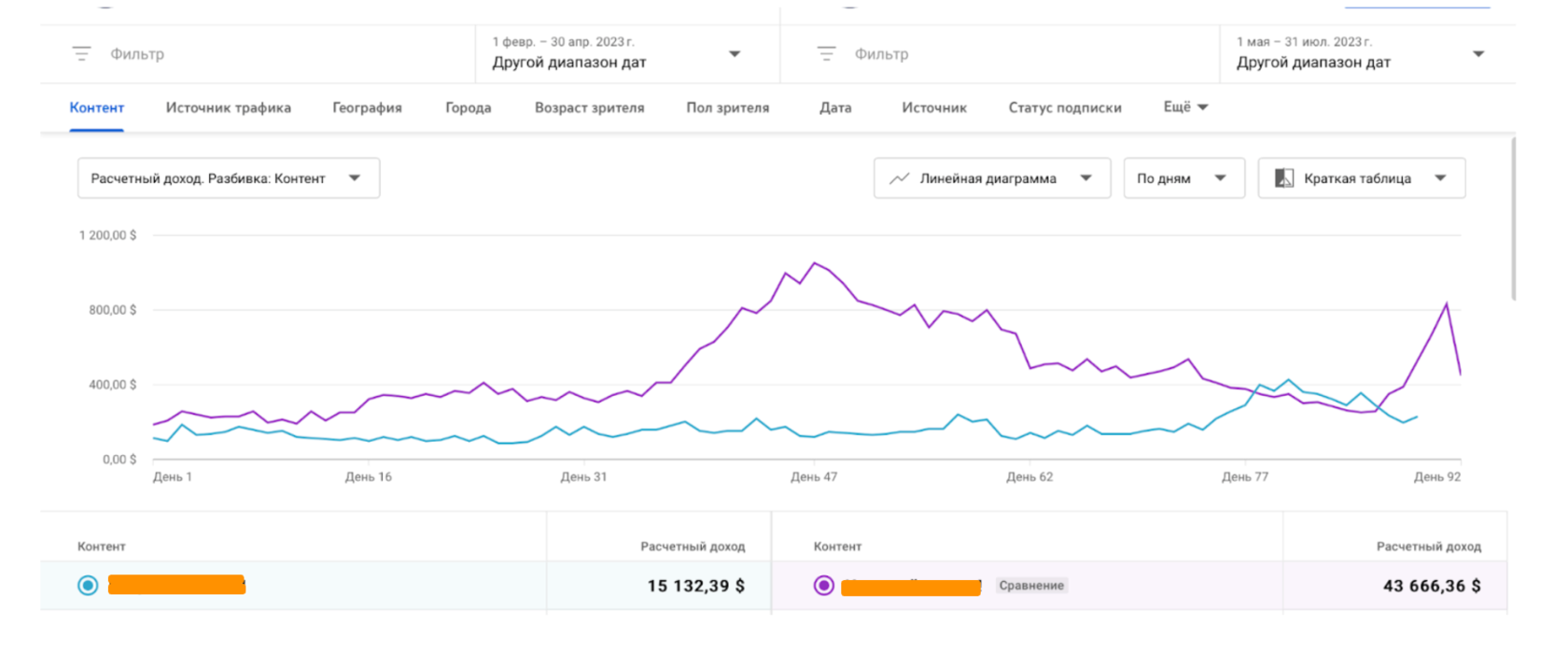Expand the Расчетный доход metric dropdown

pos(229,178)
